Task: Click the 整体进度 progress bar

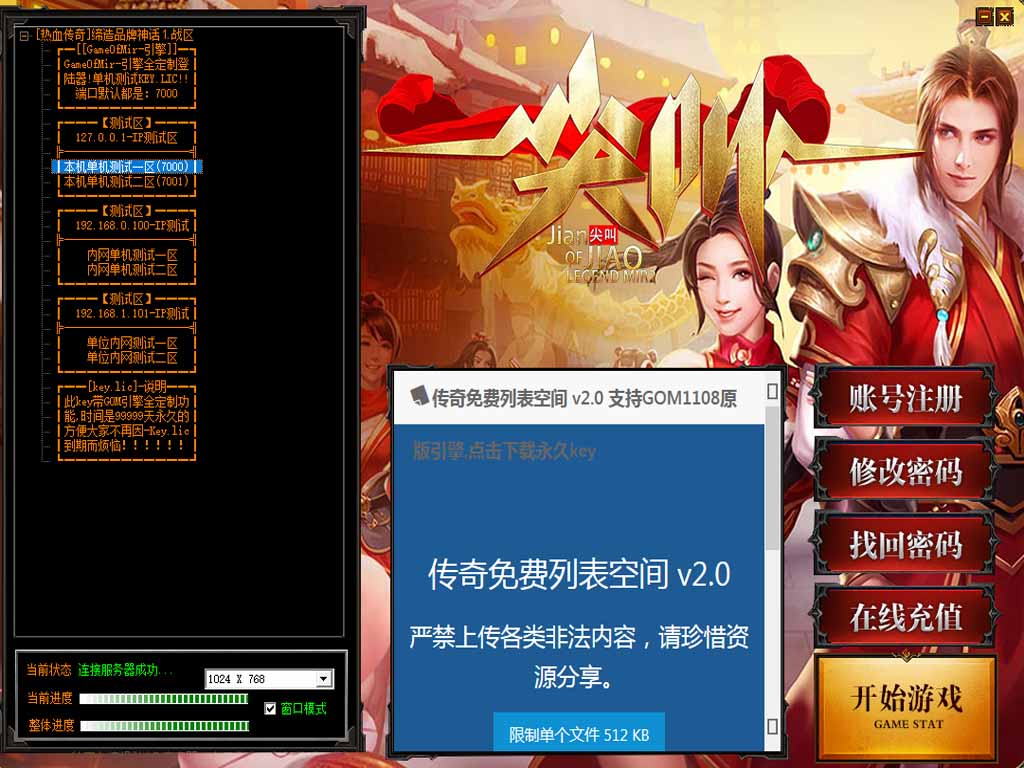Action: tap(164, 726)
